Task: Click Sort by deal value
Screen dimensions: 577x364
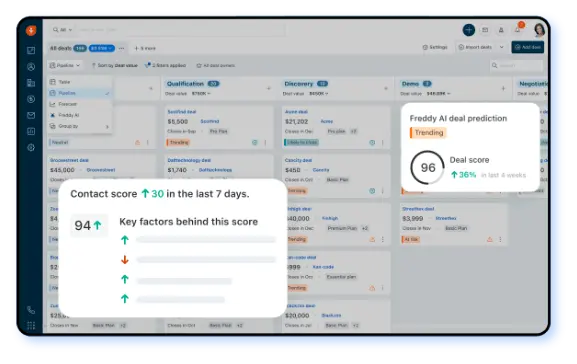Action: click(x=114, y=65)
